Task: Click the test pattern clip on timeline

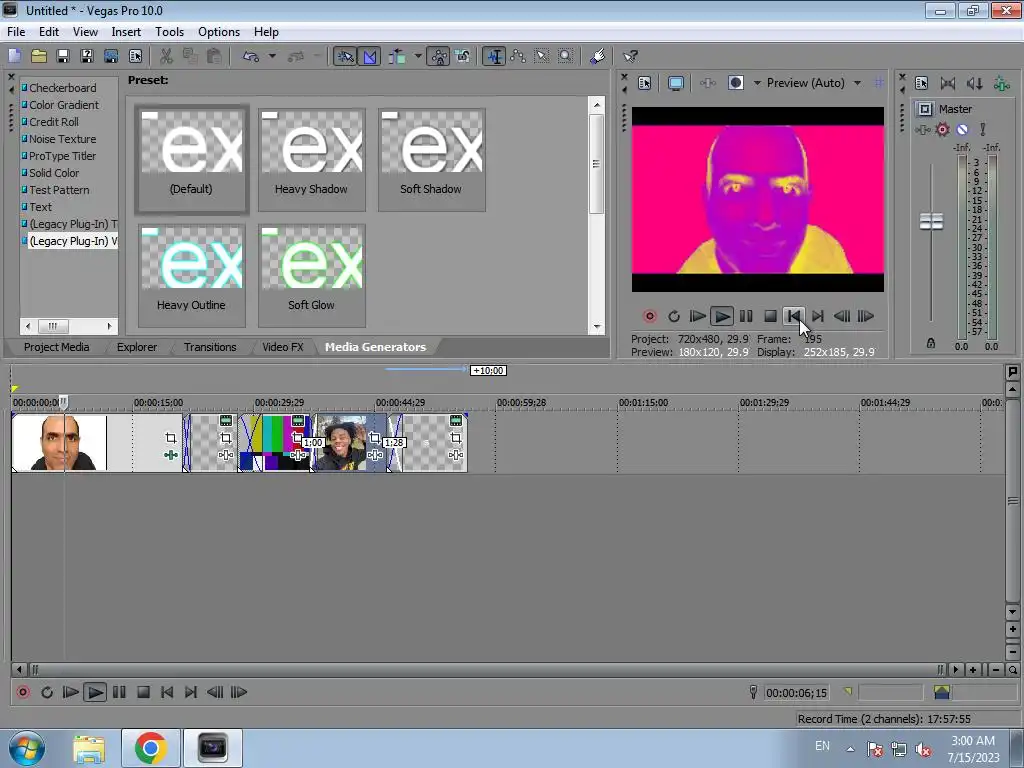Action: point(275,442)
